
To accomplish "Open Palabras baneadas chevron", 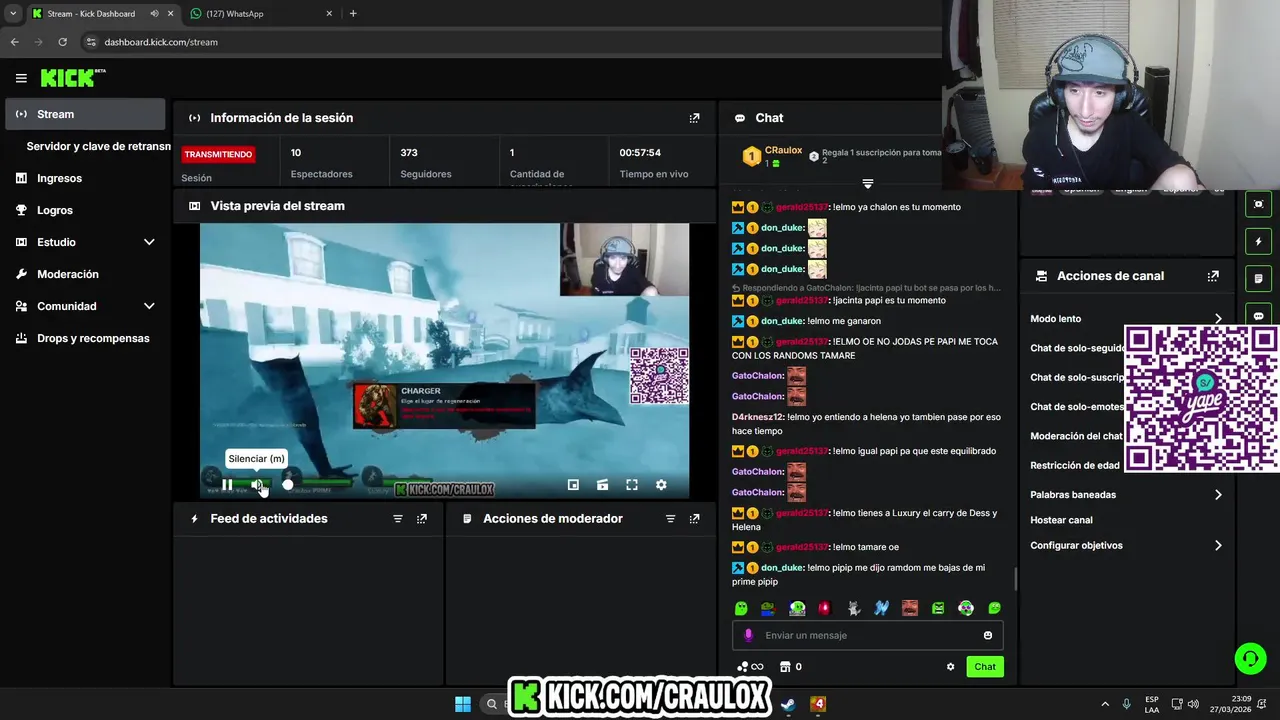I will (1218, 495).
